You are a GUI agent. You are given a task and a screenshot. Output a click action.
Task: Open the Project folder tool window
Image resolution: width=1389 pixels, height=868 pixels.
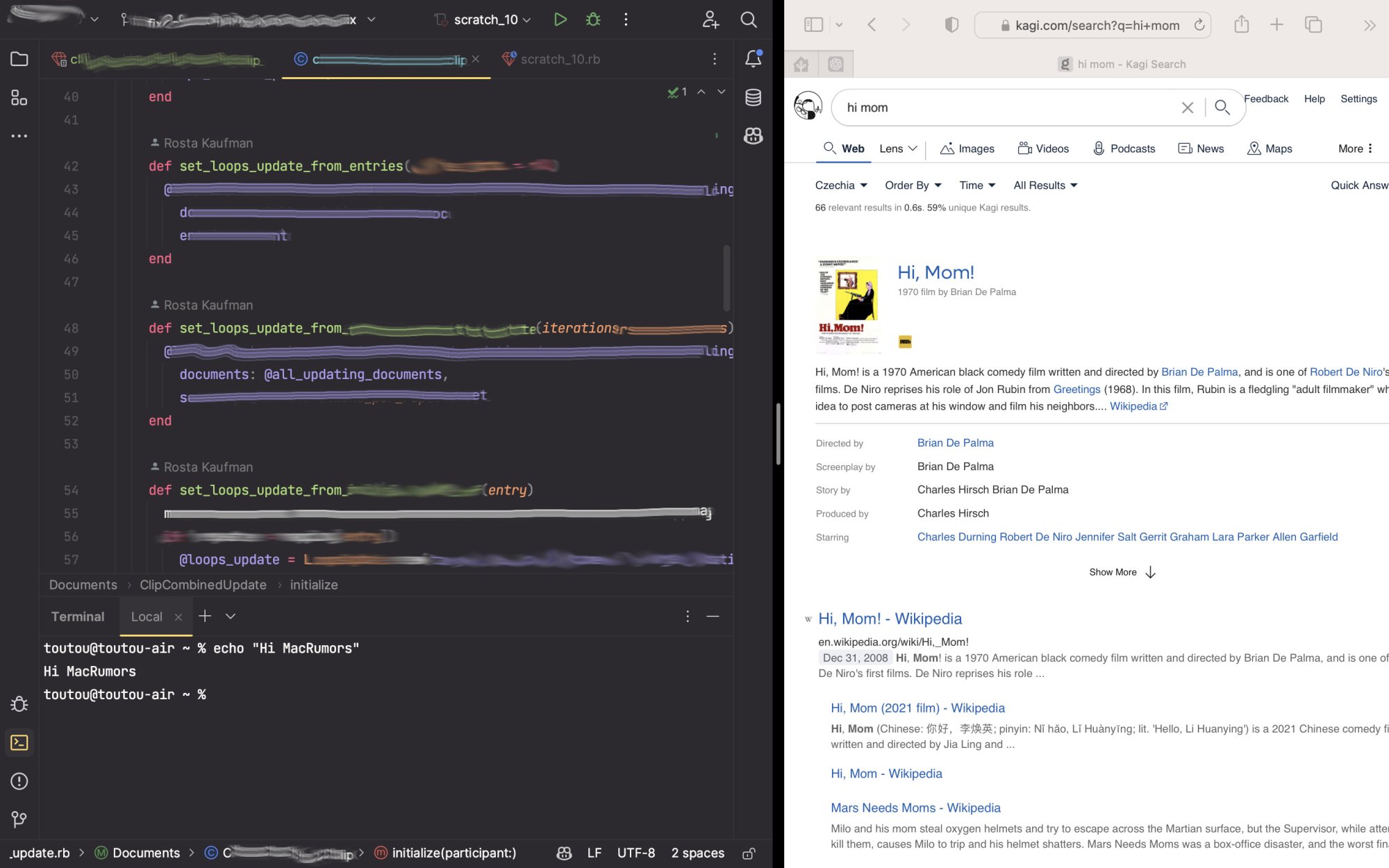(19, 59)
